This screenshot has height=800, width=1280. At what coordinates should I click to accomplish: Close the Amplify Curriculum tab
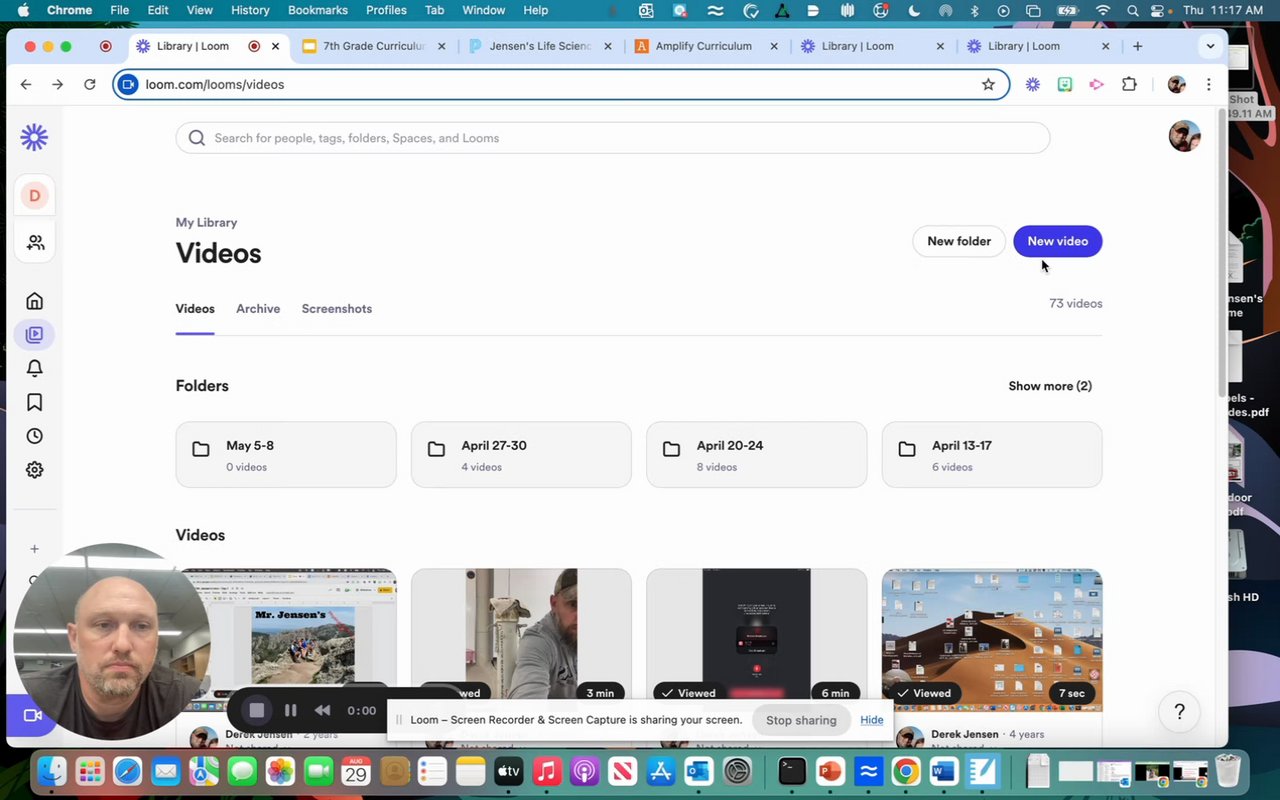pyautogui.click(x=773, y=46)
